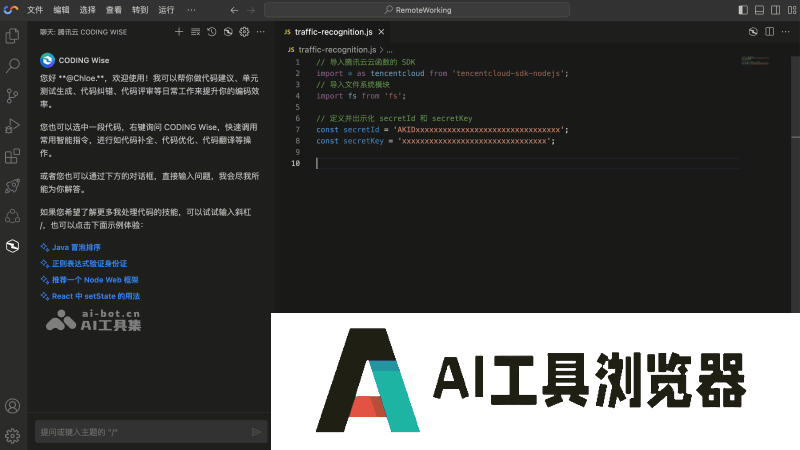
Task: Click the secretKey constant on line 8
Action: point(363,141)
